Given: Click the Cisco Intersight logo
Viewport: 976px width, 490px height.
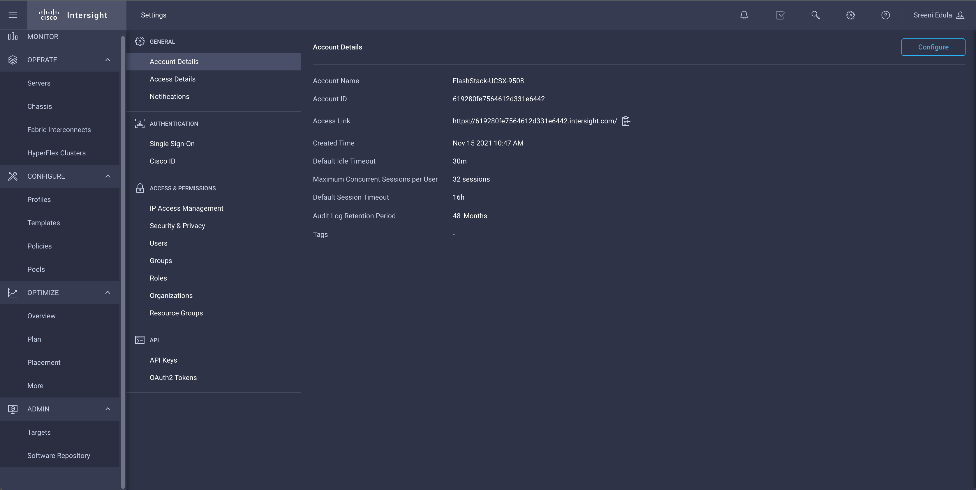Looking at the screenshot, I should coord(73,15).
